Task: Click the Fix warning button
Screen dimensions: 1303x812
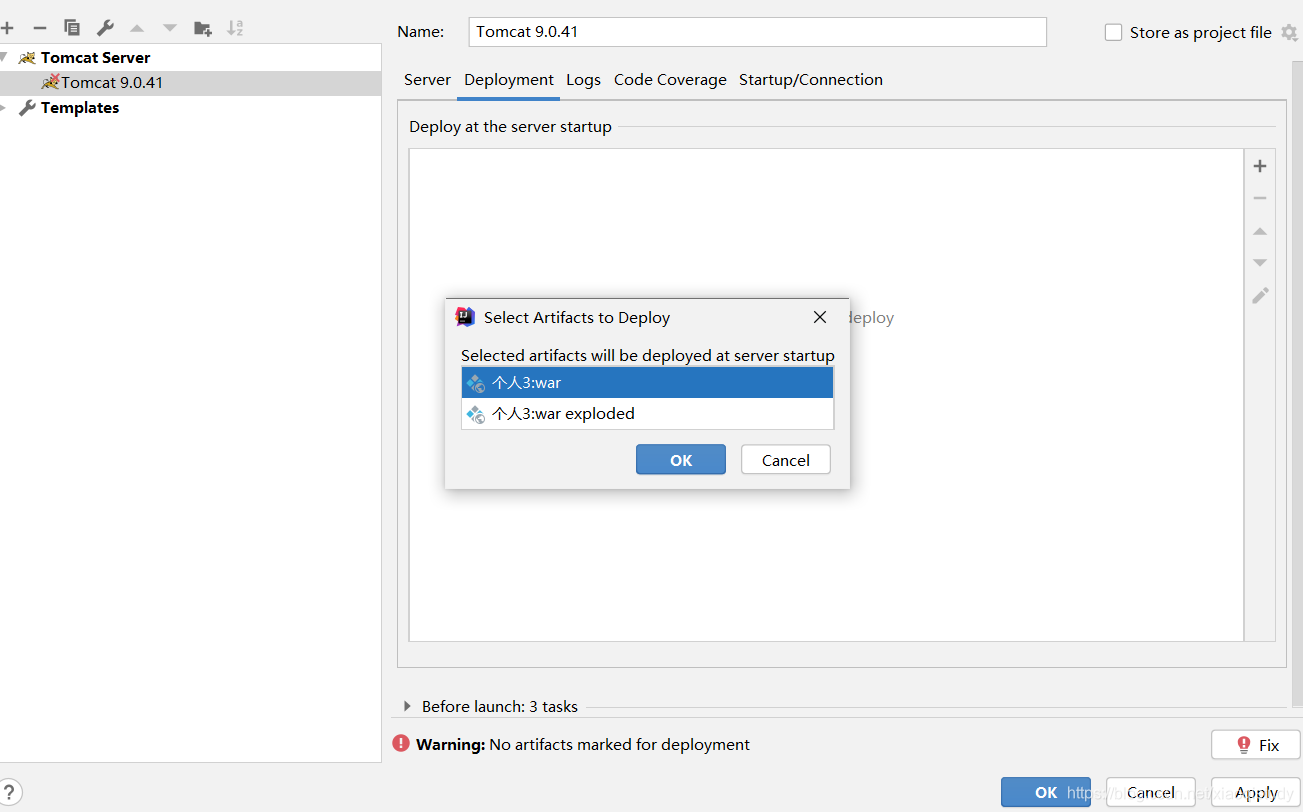Action: click(x=1255, y=745)
